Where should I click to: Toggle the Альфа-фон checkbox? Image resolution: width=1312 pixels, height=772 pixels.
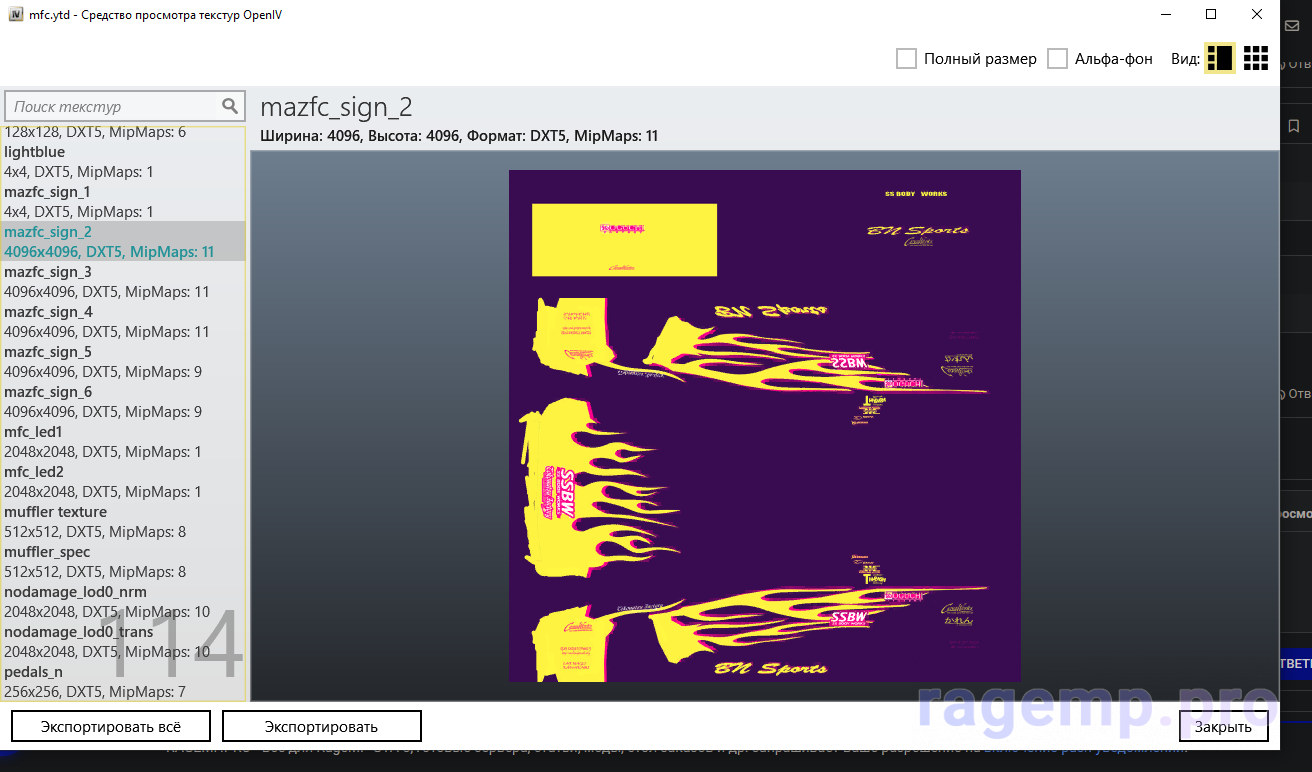(1057, 59)
